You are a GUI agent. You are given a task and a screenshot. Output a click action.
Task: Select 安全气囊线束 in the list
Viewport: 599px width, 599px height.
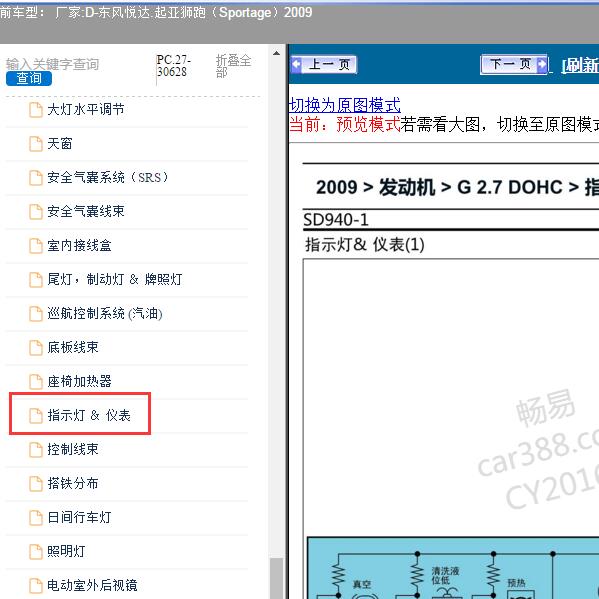click(x=86, y=211)
